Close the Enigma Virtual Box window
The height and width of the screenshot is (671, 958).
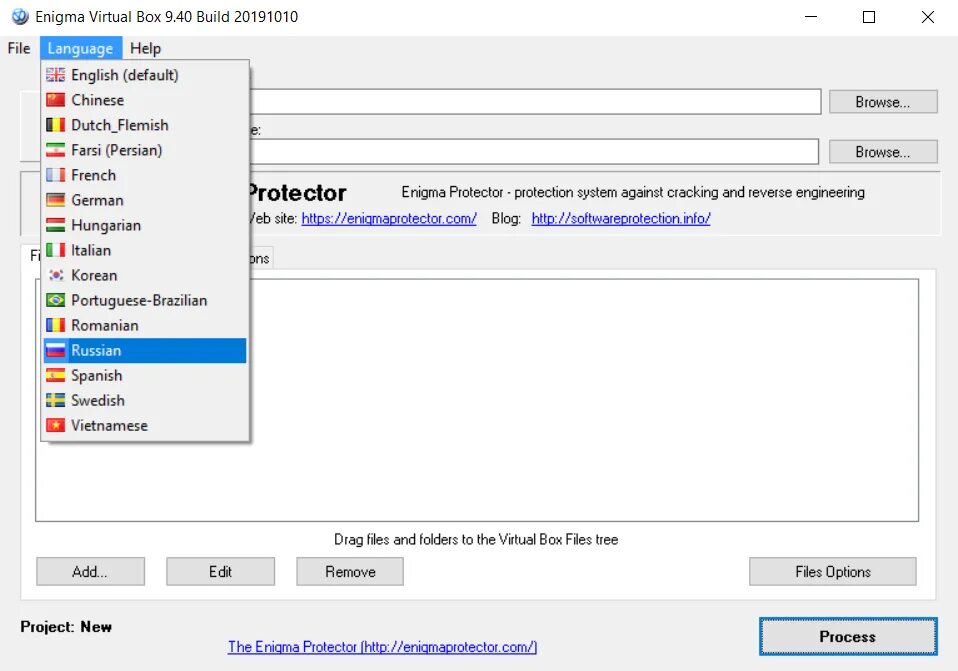(x=927, y=17)
